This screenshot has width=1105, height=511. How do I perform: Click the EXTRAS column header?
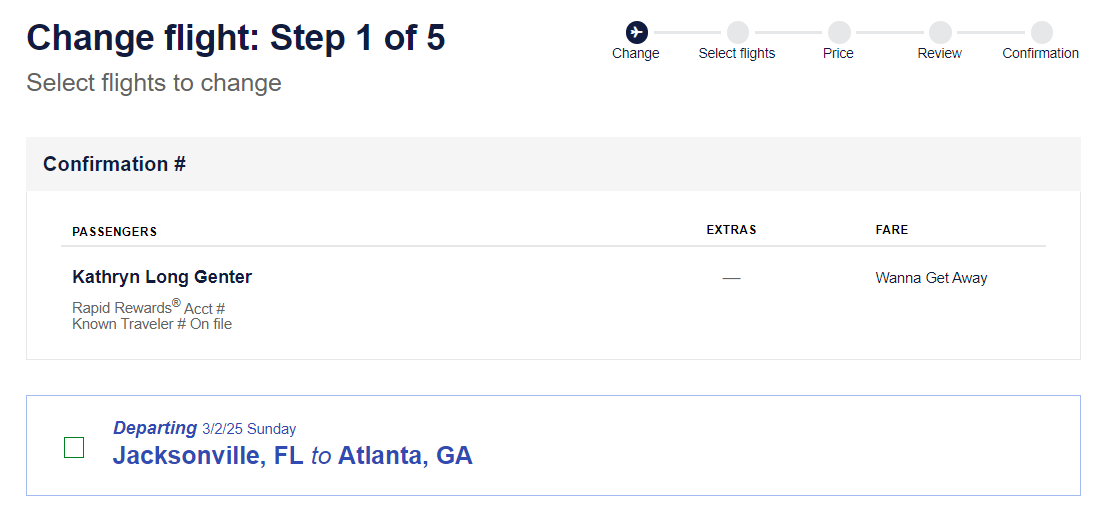731,230
